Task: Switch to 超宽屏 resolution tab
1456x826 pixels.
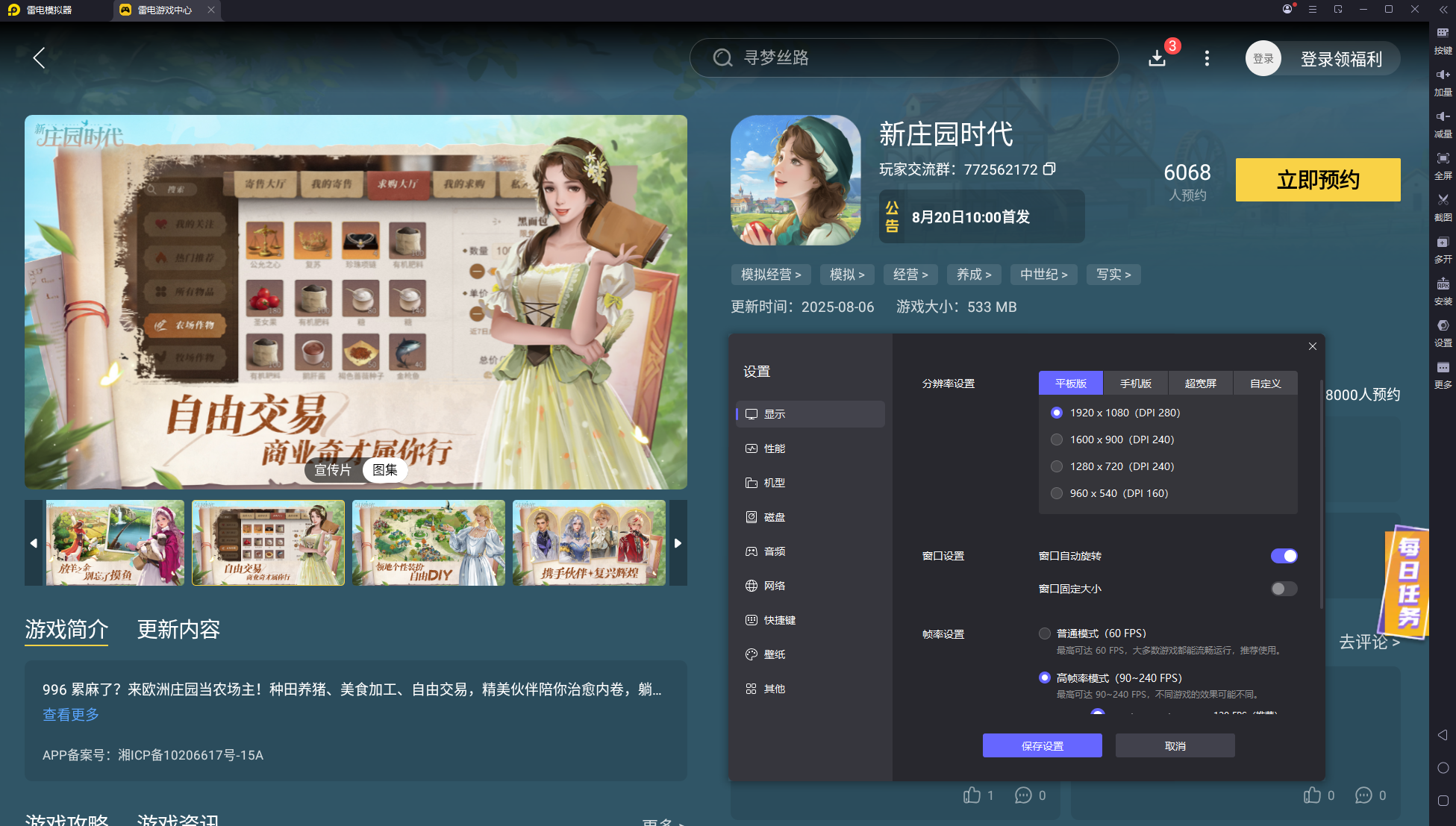Action: 1201,384
